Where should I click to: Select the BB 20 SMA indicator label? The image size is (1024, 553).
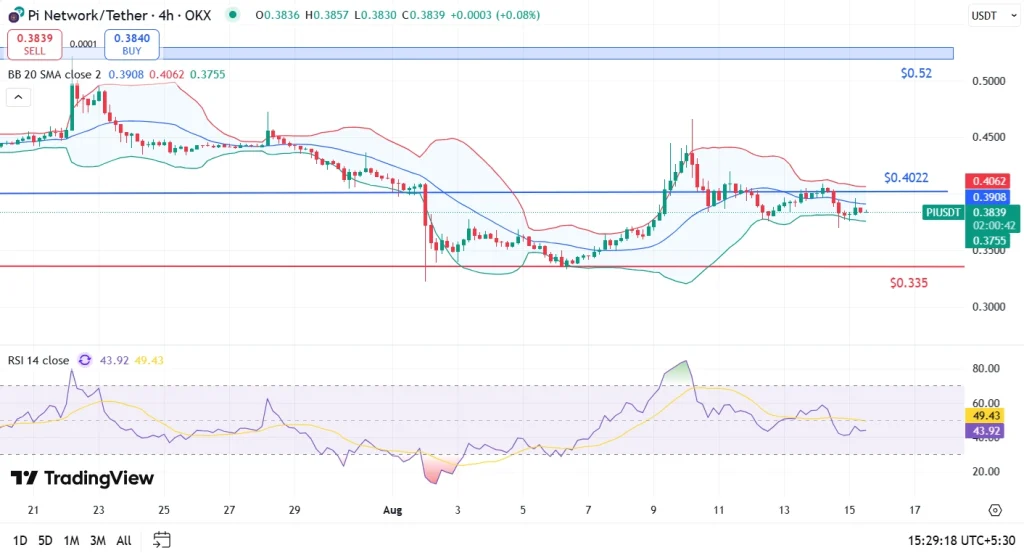(54, 74)
